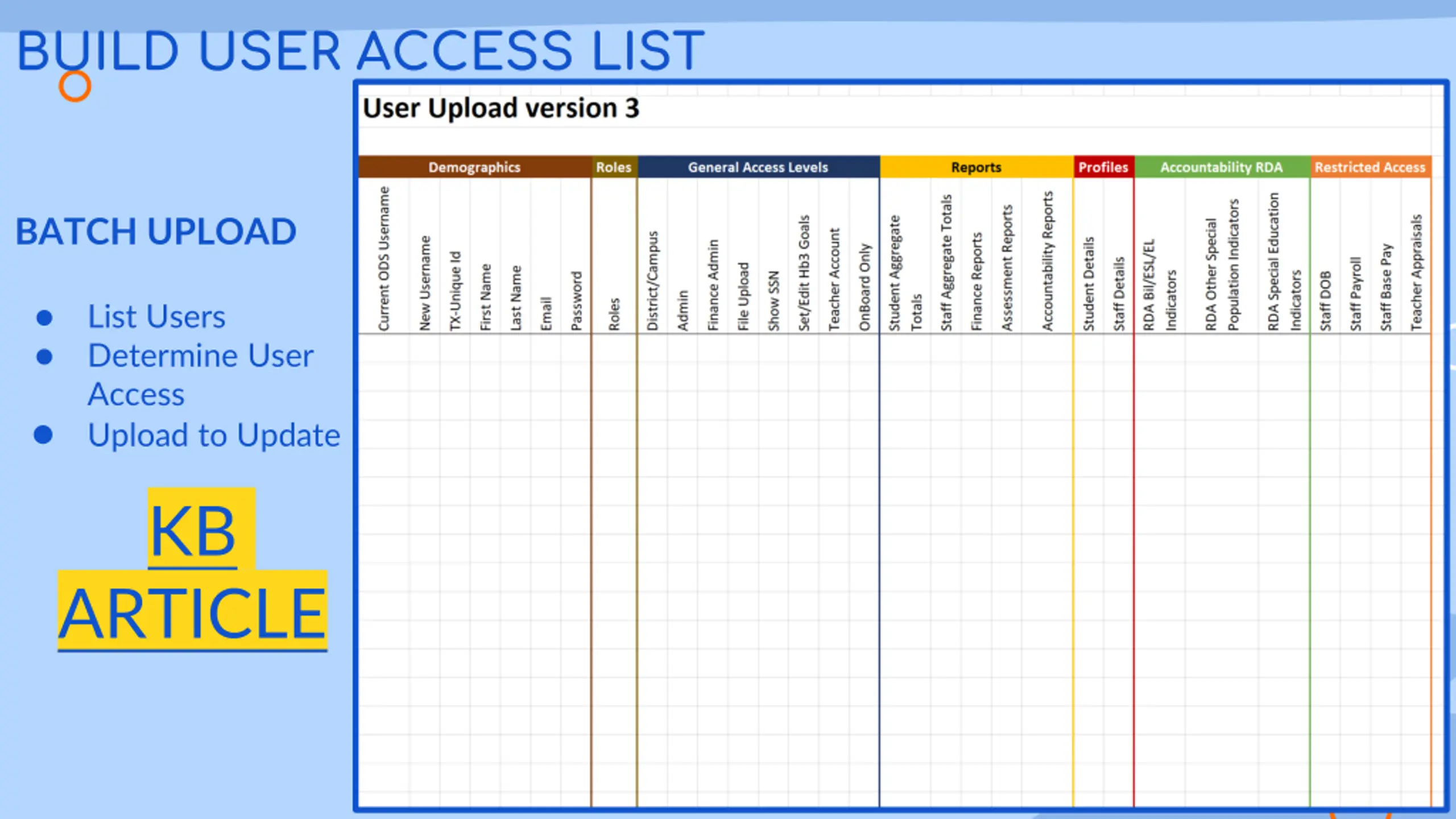Click the Current ODS Username column

[384, 258]
